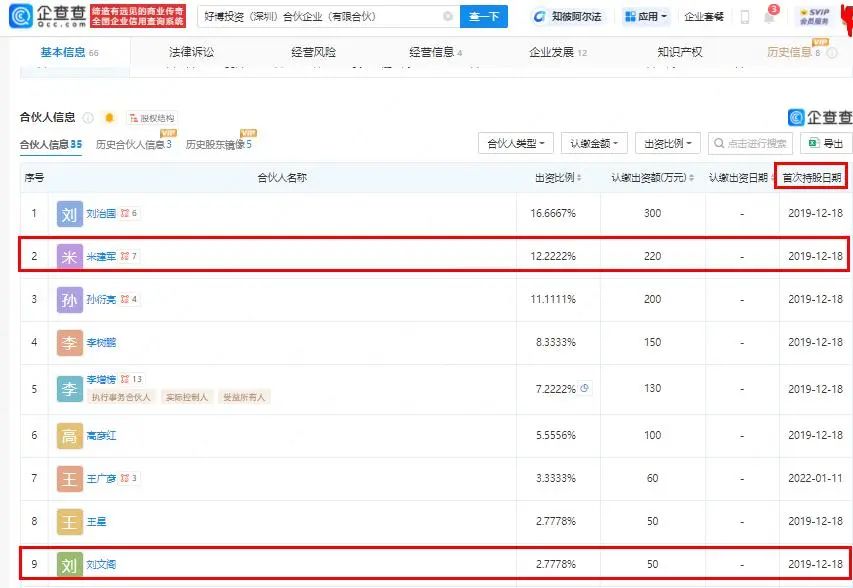This screenshot has width=853, height=588.
Task: Click the Qcc.com logo
Action: (48, 16)
